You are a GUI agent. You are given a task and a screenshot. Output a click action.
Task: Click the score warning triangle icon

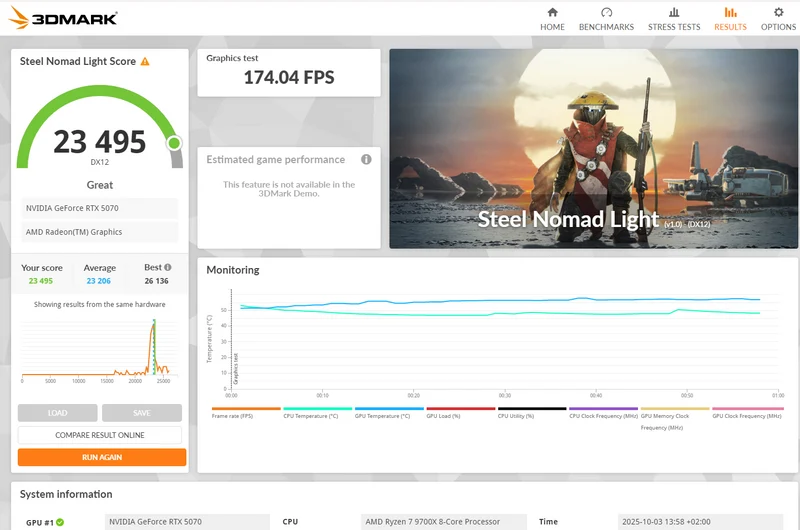click(145, 62)
